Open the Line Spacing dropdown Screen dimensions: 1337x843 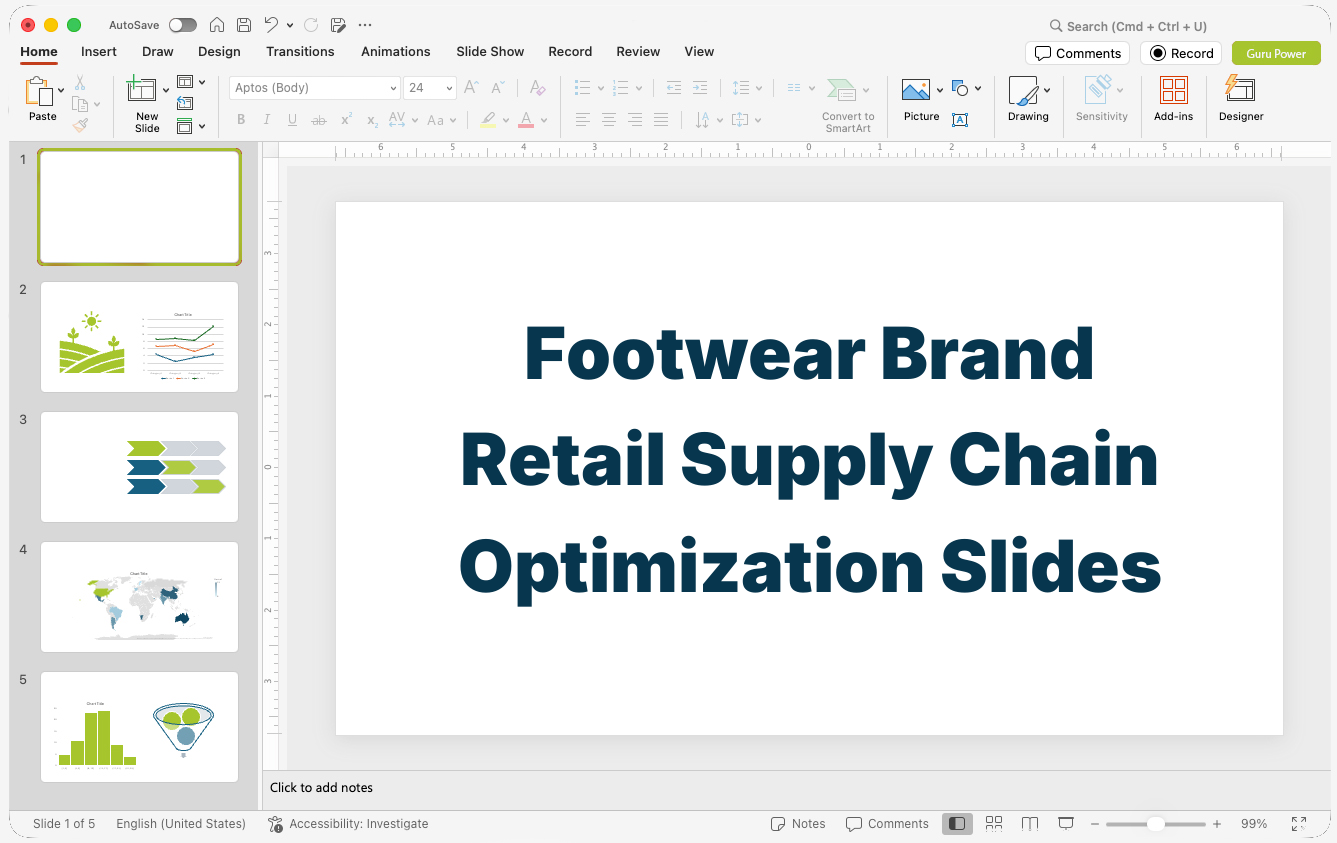click(746, 88)
